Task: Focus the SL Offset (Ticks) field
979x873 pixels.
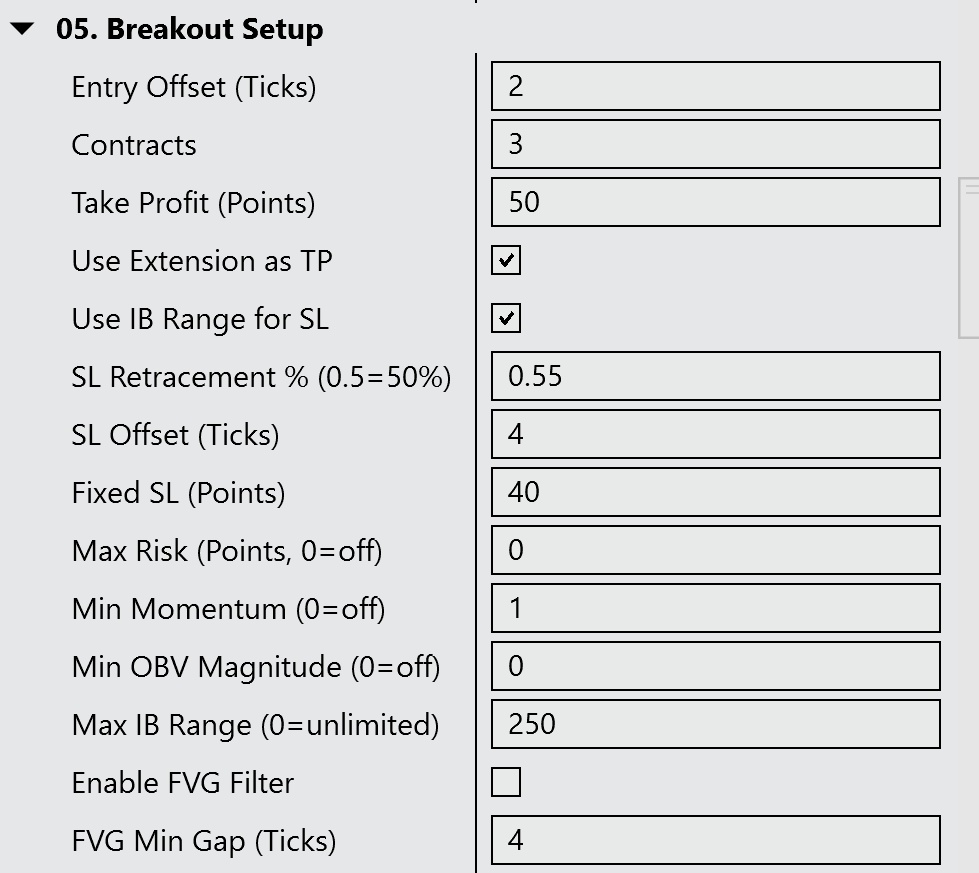Action: tap(715, 435)
